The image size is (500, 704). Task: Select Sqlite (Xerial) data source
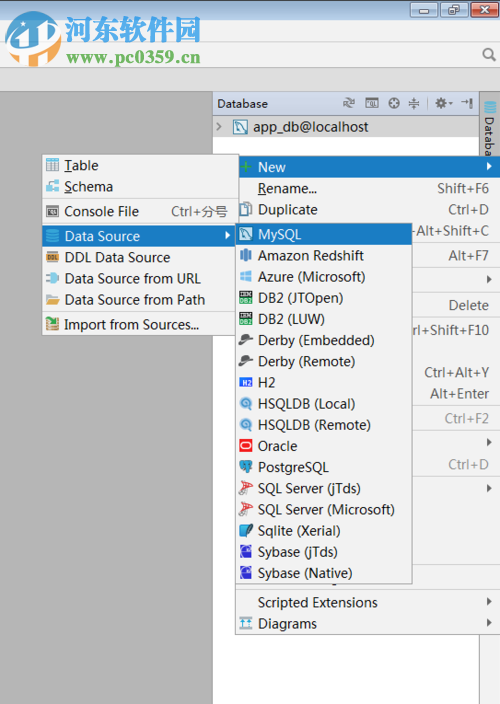pos(324,531)
